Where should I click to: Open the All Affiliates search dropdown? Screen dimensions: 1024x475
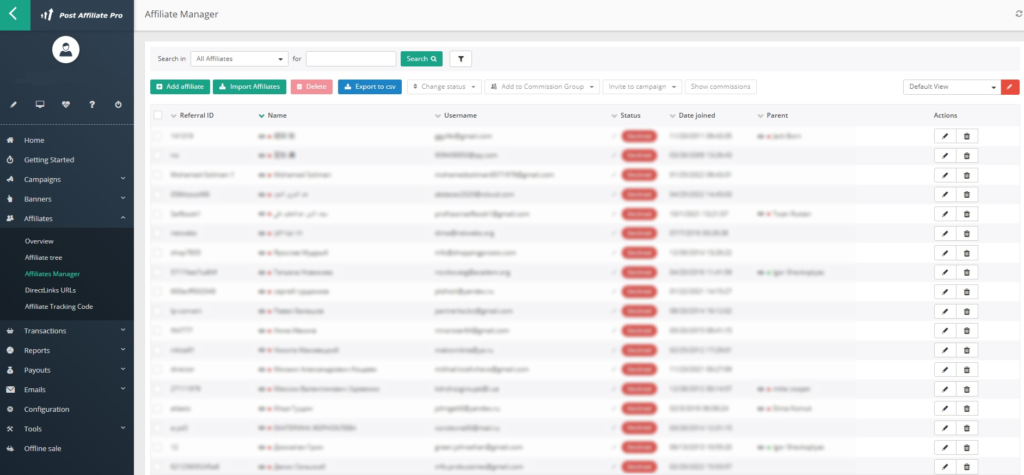coord(239,59)
